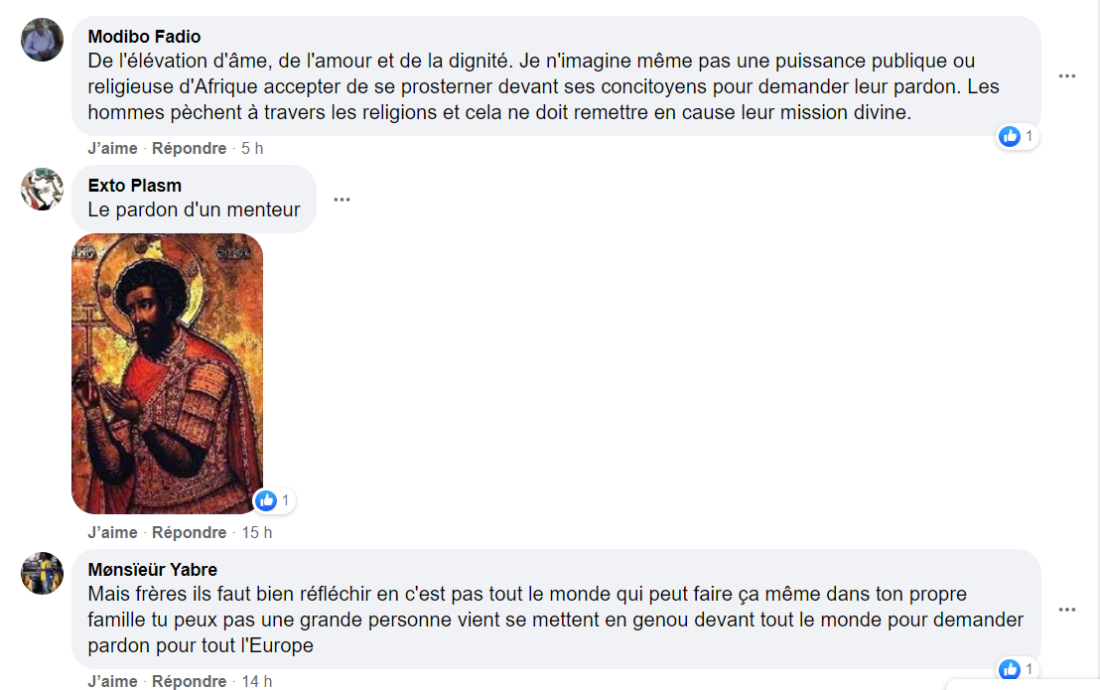This screenshot has height=690, width=1100.
Task: Open options menu for Exto Plasm's comment
Action: [x=342, y=200]
